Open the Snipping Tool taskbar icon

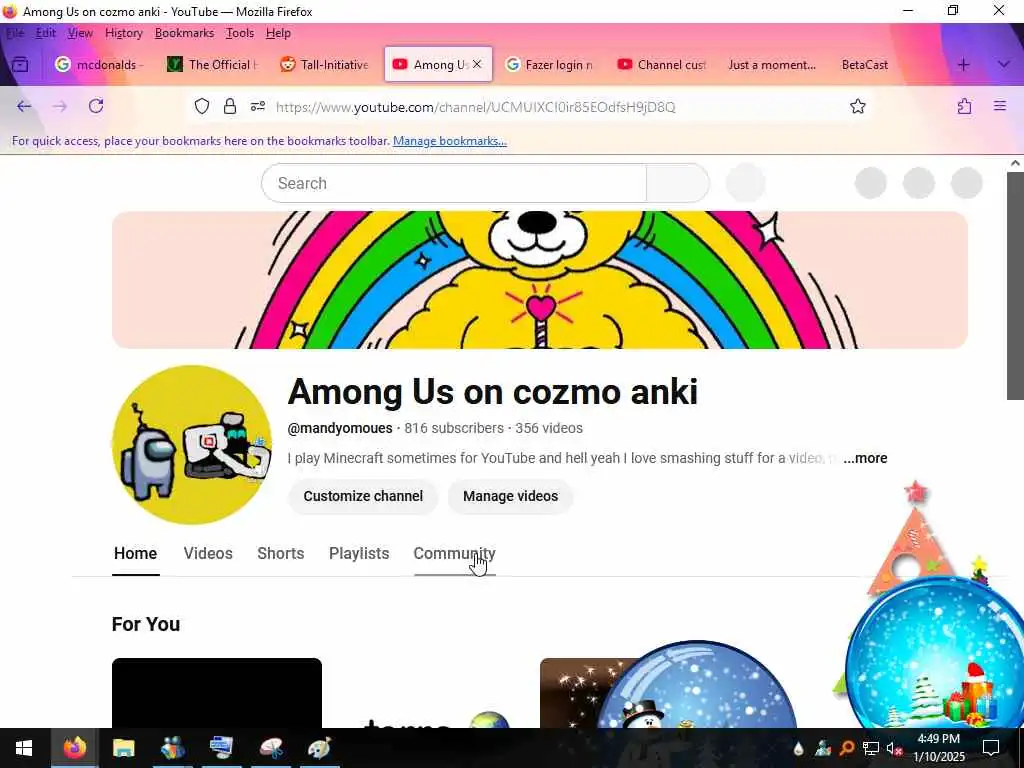pos(270,748)
